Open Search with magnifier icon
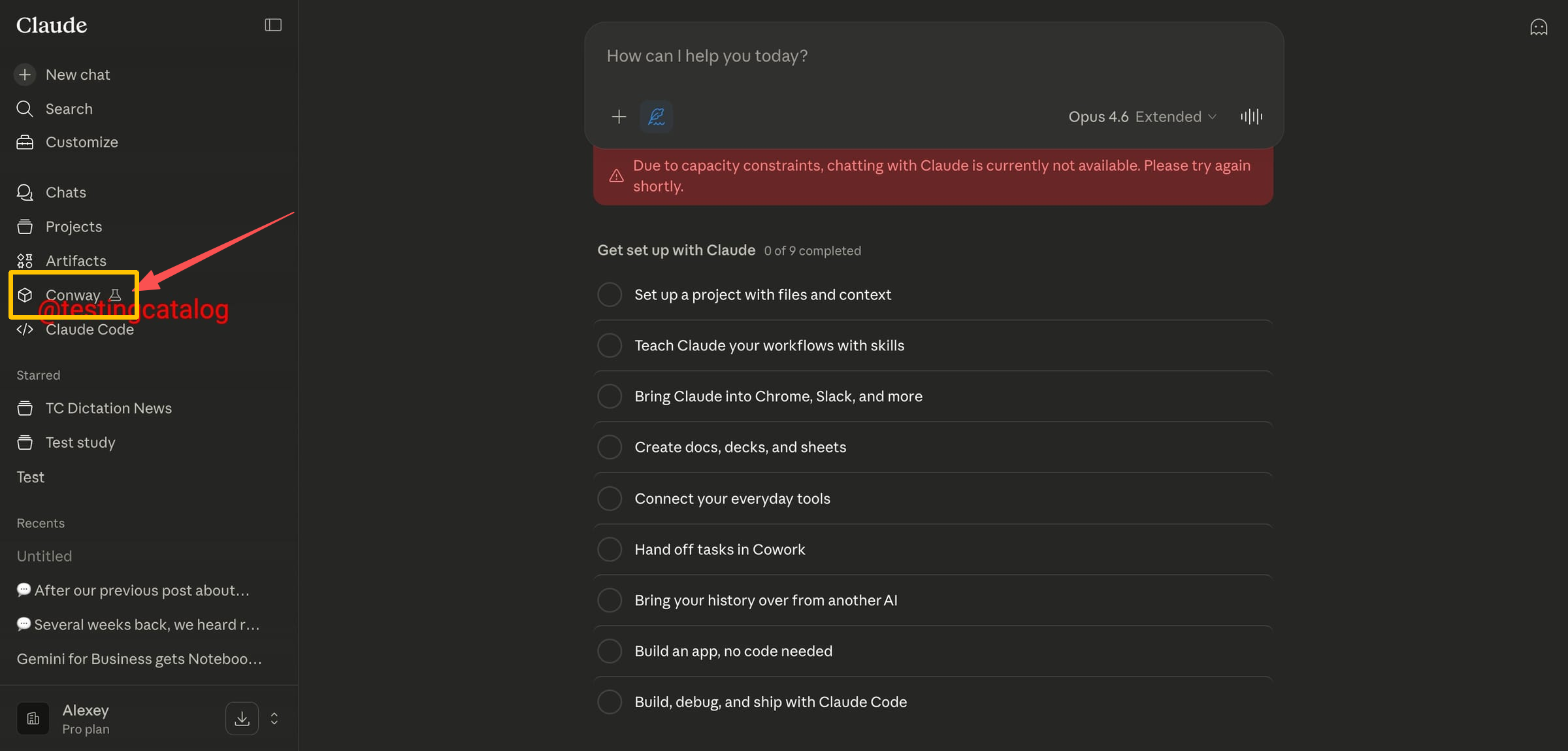Image resolution: width=1568 pixels, height=751 pixels. [x=25, y=108]
